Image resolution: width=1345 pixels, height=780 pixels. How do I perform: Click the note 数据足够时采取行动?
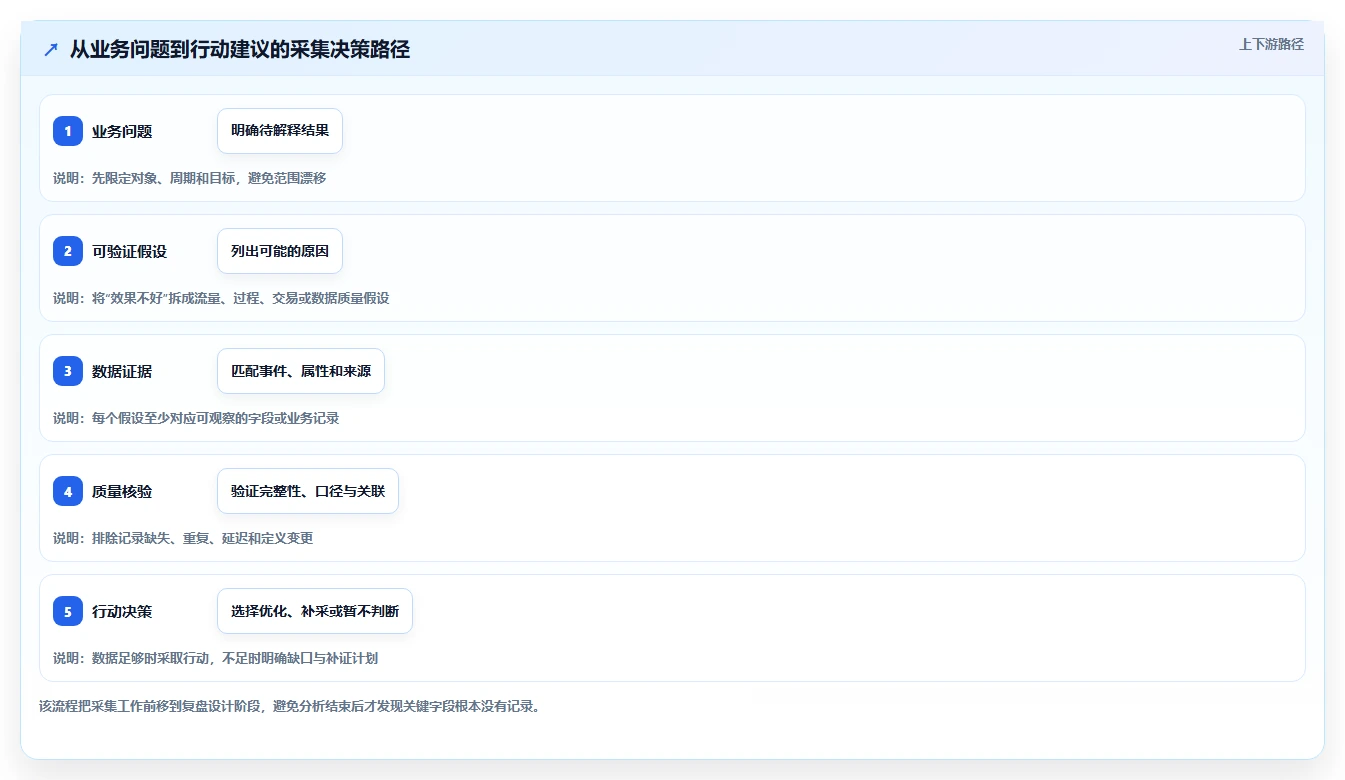tap(215, 658)
